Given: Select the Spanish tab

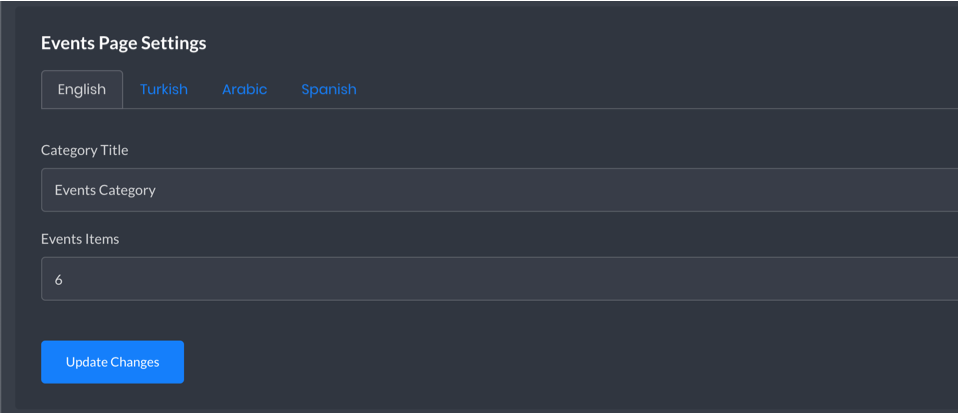Looking at the screenshot, I should click(x=328, y=89).
